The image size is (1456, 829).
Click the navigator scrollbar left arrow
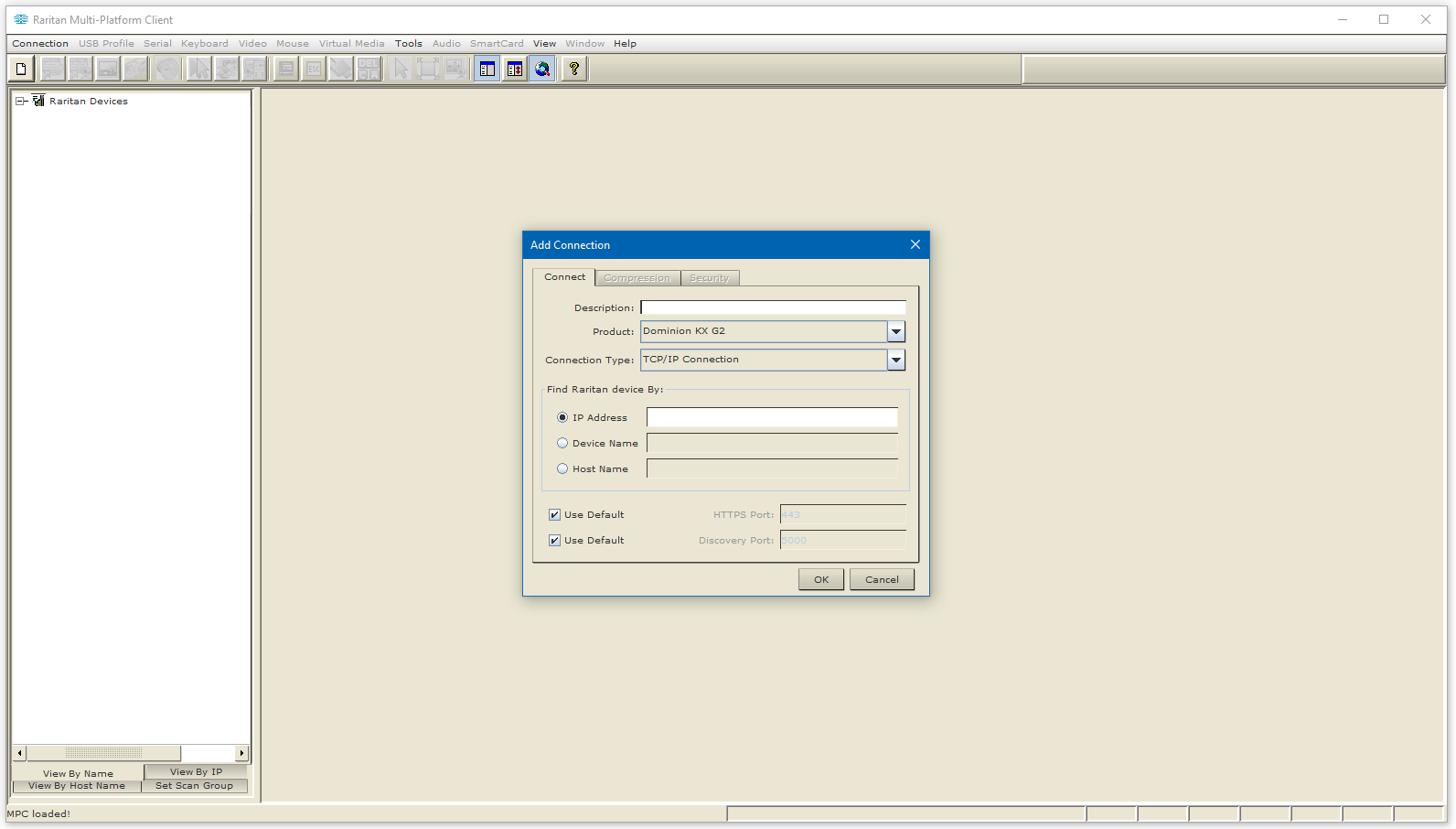[x=20, y=753]
